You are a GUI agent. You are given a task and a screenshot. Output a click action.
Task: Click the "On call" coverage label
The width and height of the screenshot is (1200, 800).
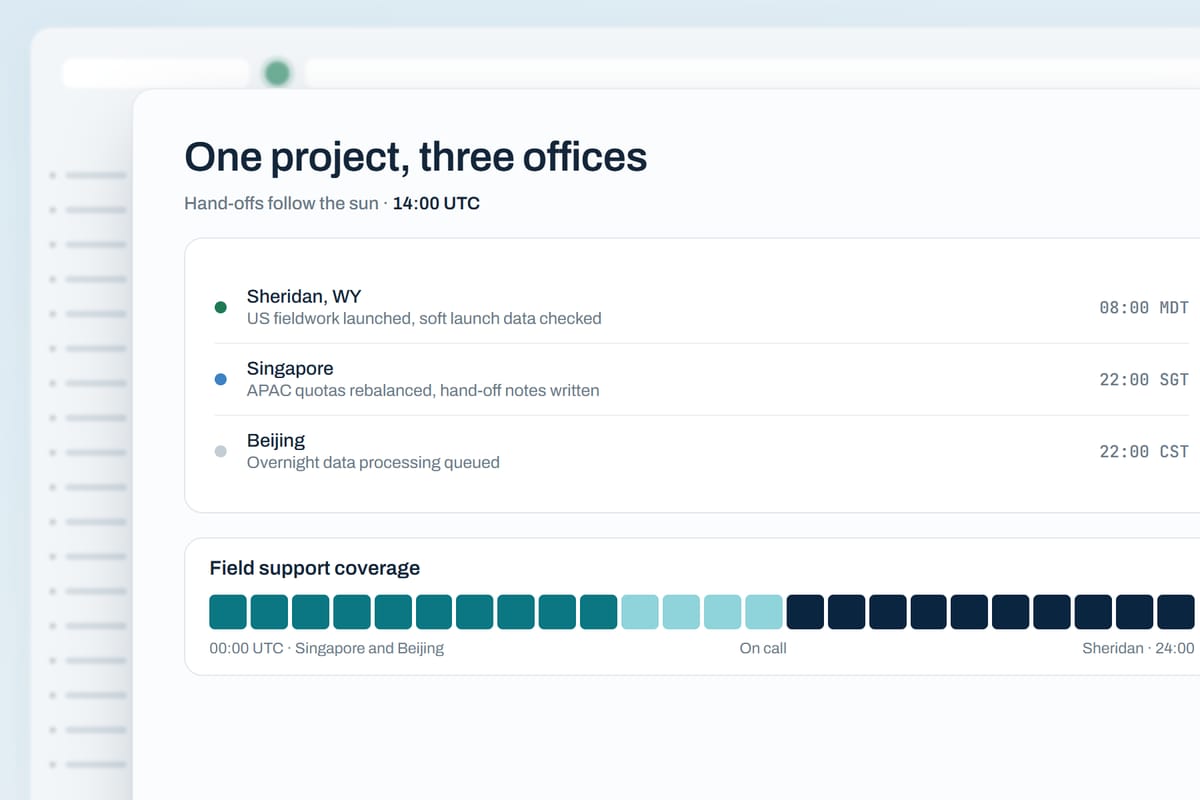(763, 648)
